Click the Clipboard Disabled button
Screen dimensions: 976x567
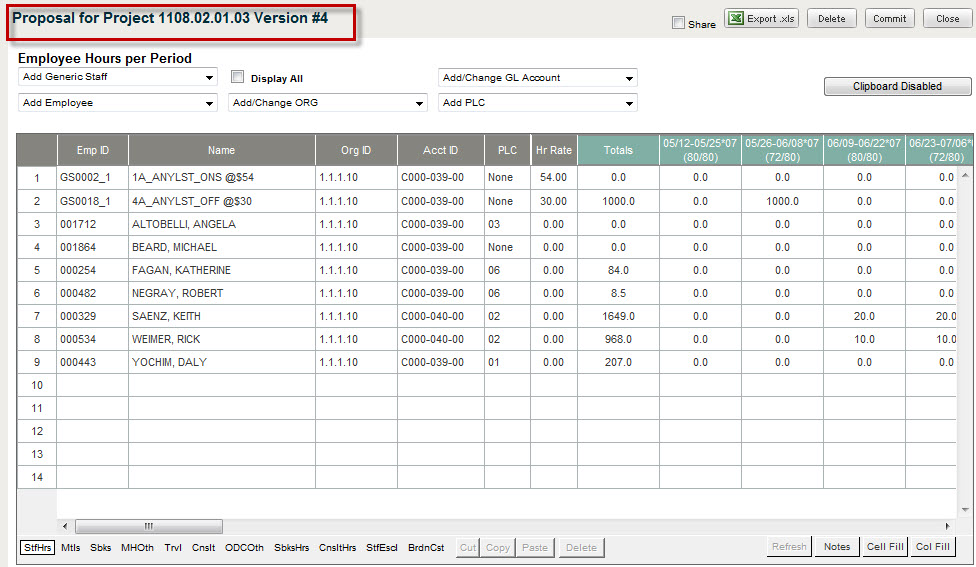click(897, 87)
